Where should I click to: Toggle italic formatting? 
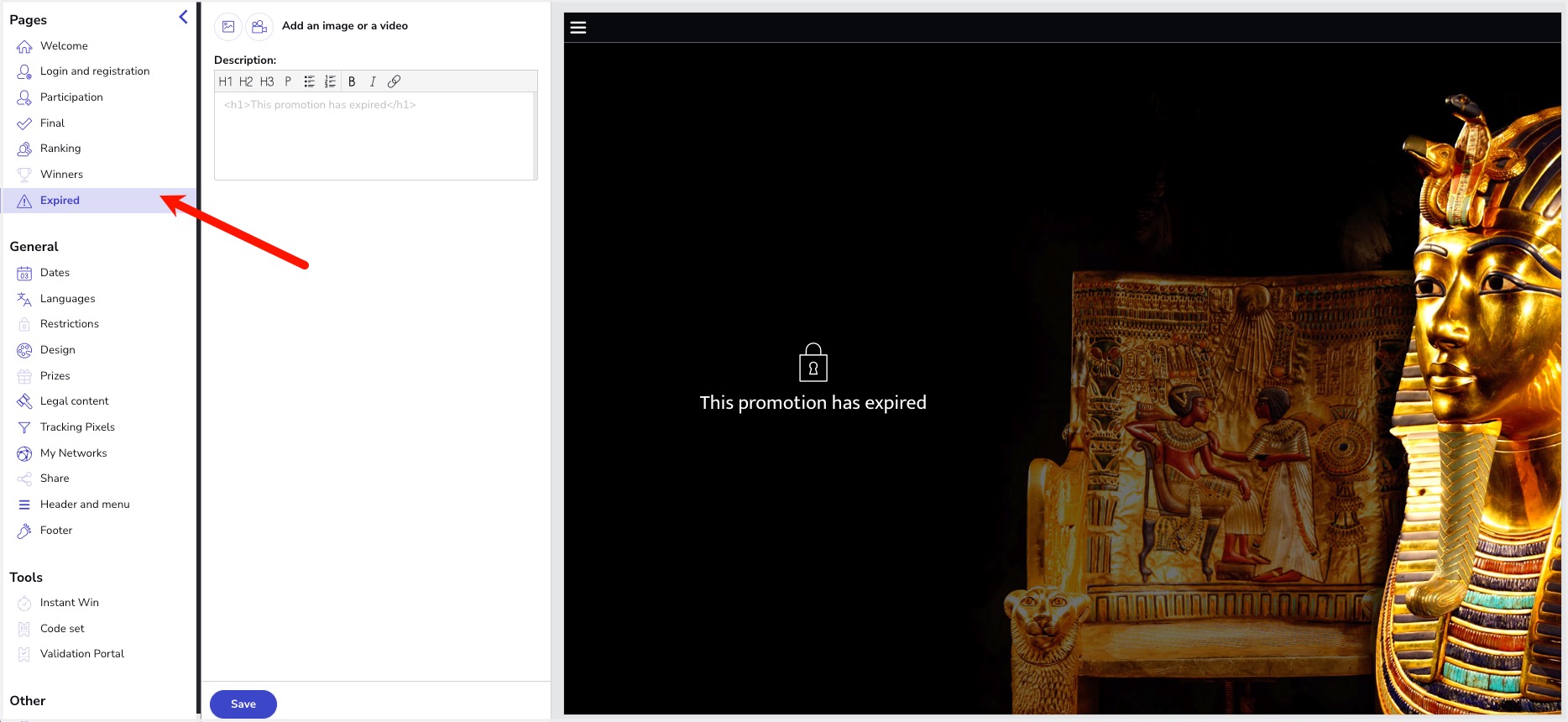tap(373, 81)
